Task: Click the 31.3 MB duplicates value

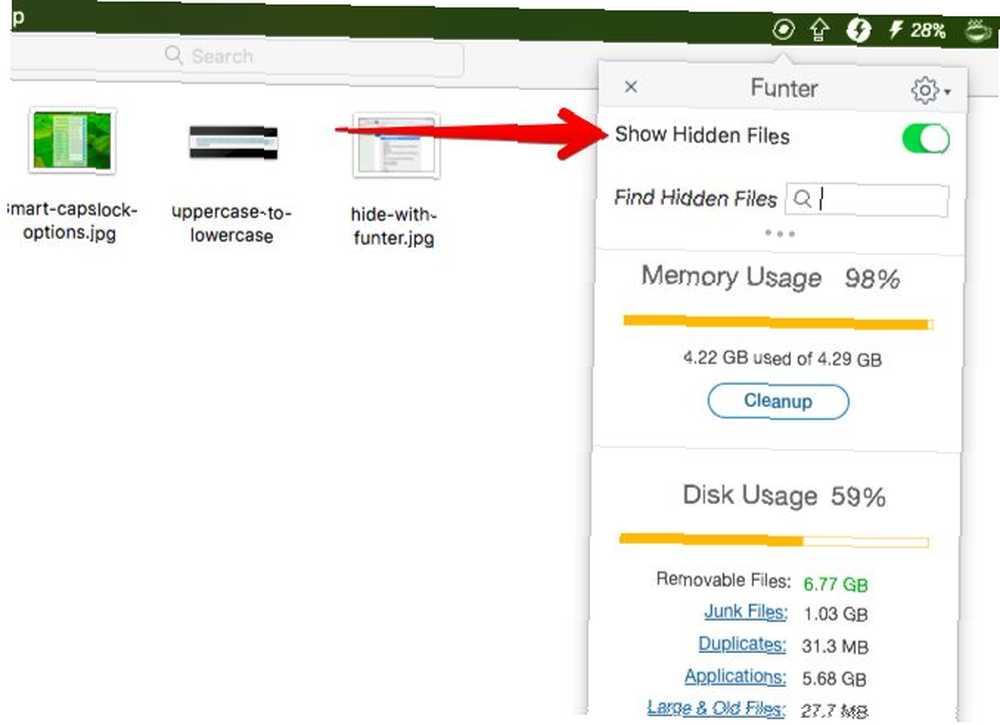Action: click(835, 647)
